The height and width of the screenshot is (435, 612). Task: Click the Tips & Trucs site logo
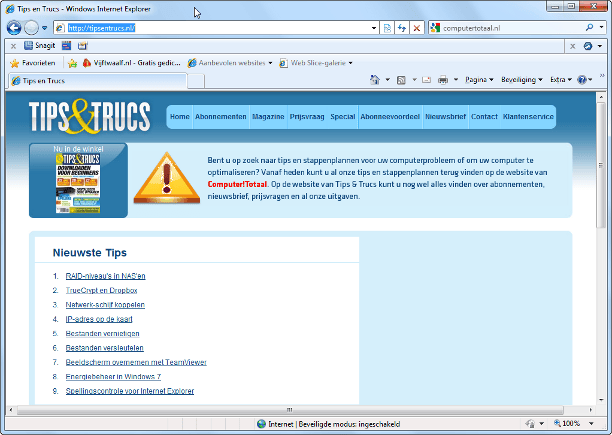[89, 116]
